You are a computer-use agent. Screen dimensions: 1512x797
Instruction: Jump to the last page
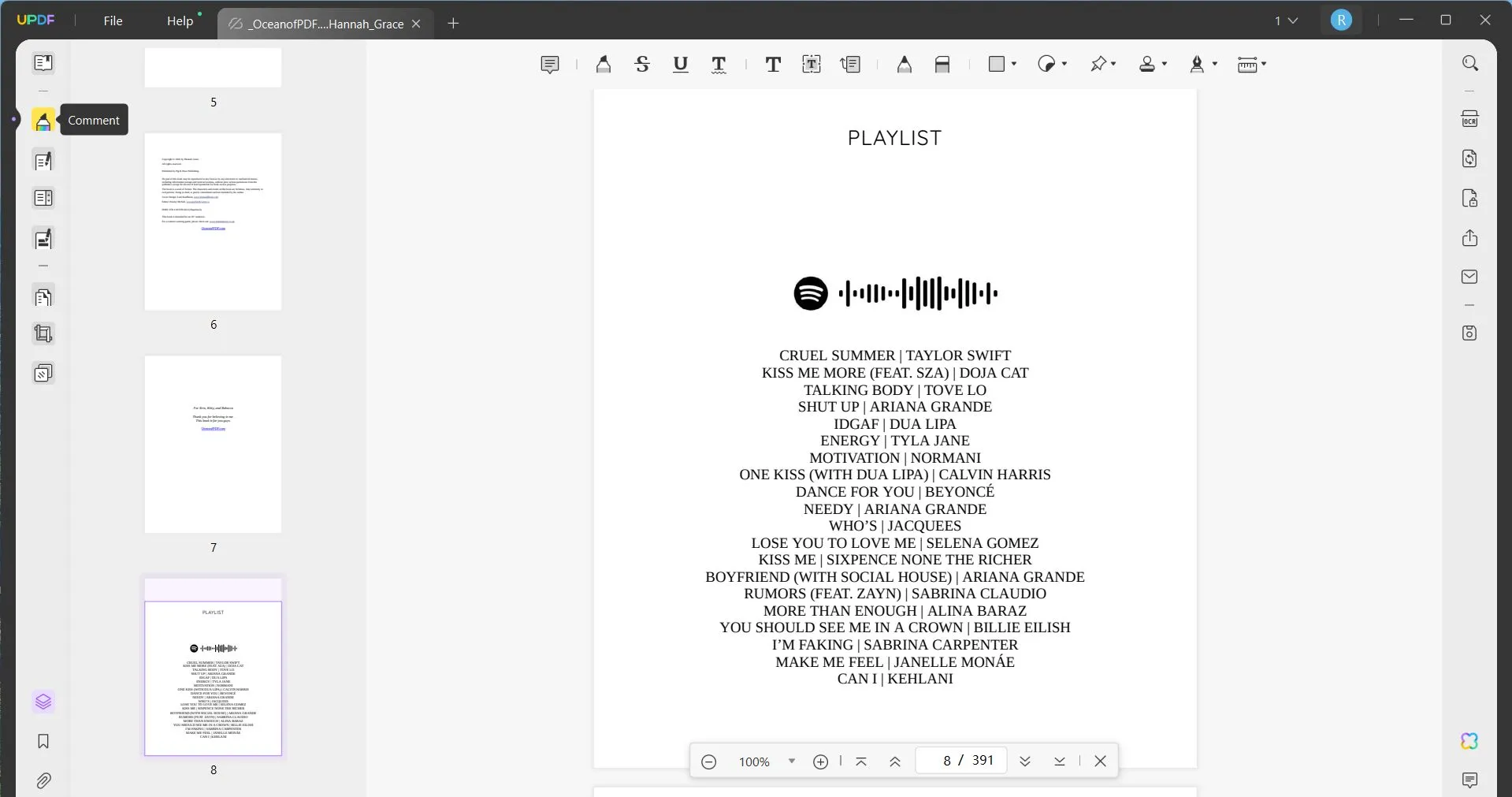coord(1059,761)
